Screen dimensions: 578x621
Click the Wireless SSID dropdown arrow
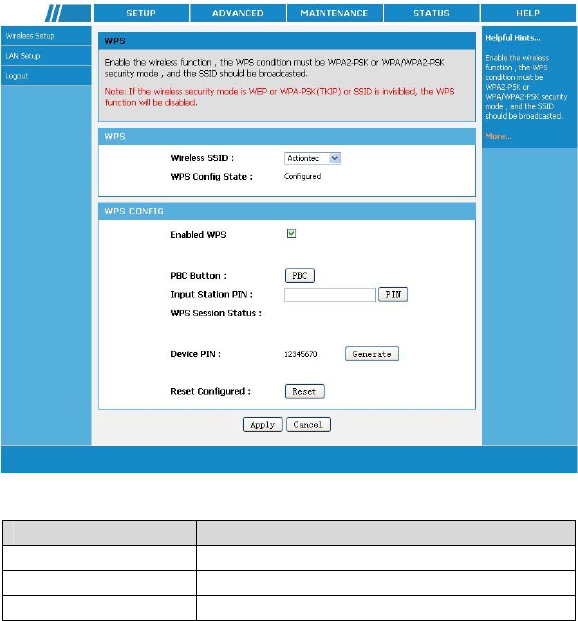pyautogui.click(x=335, y=158)
